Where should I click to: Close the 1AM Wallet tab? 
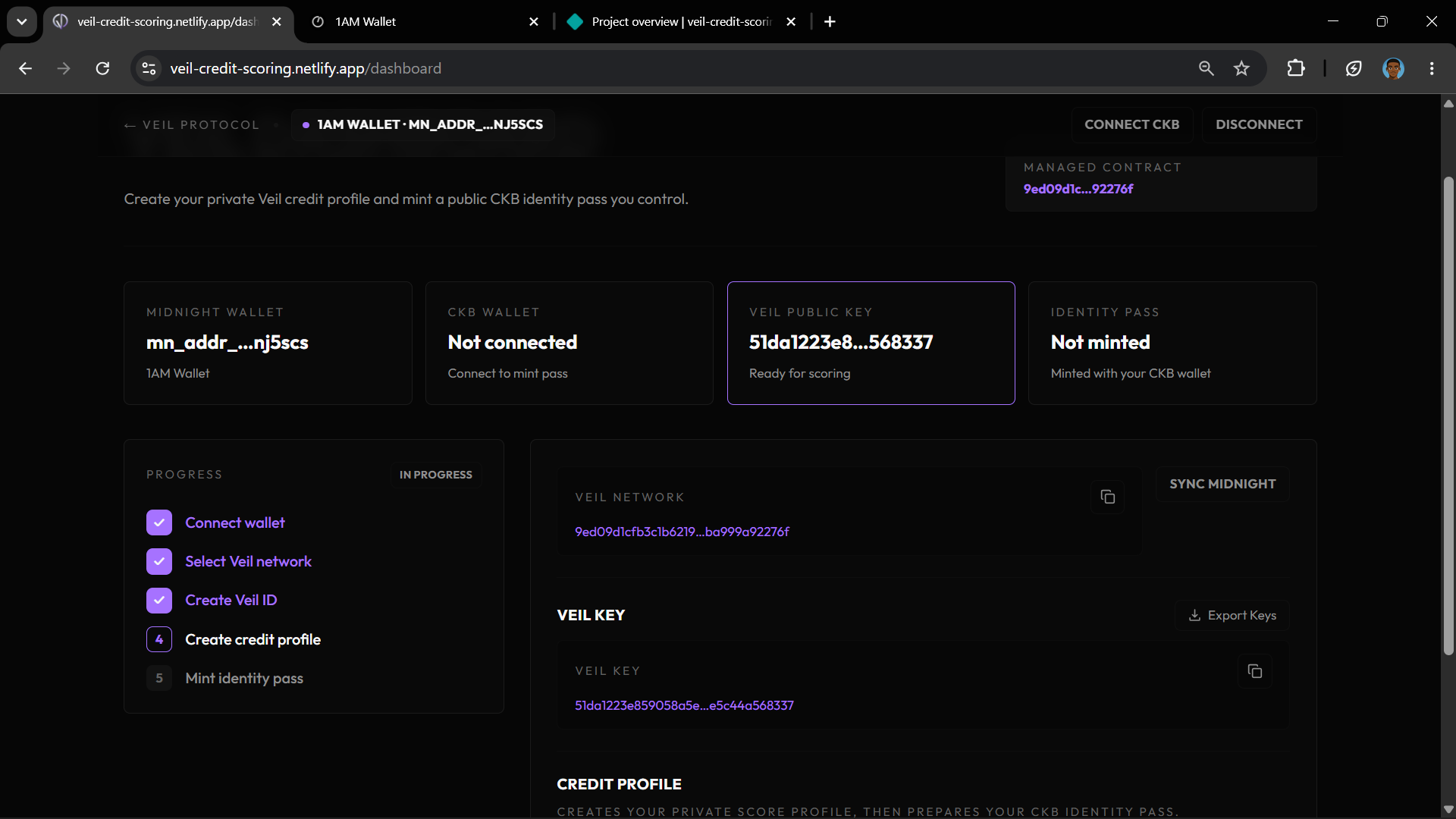pyautogui.click(x=534, y=21)
